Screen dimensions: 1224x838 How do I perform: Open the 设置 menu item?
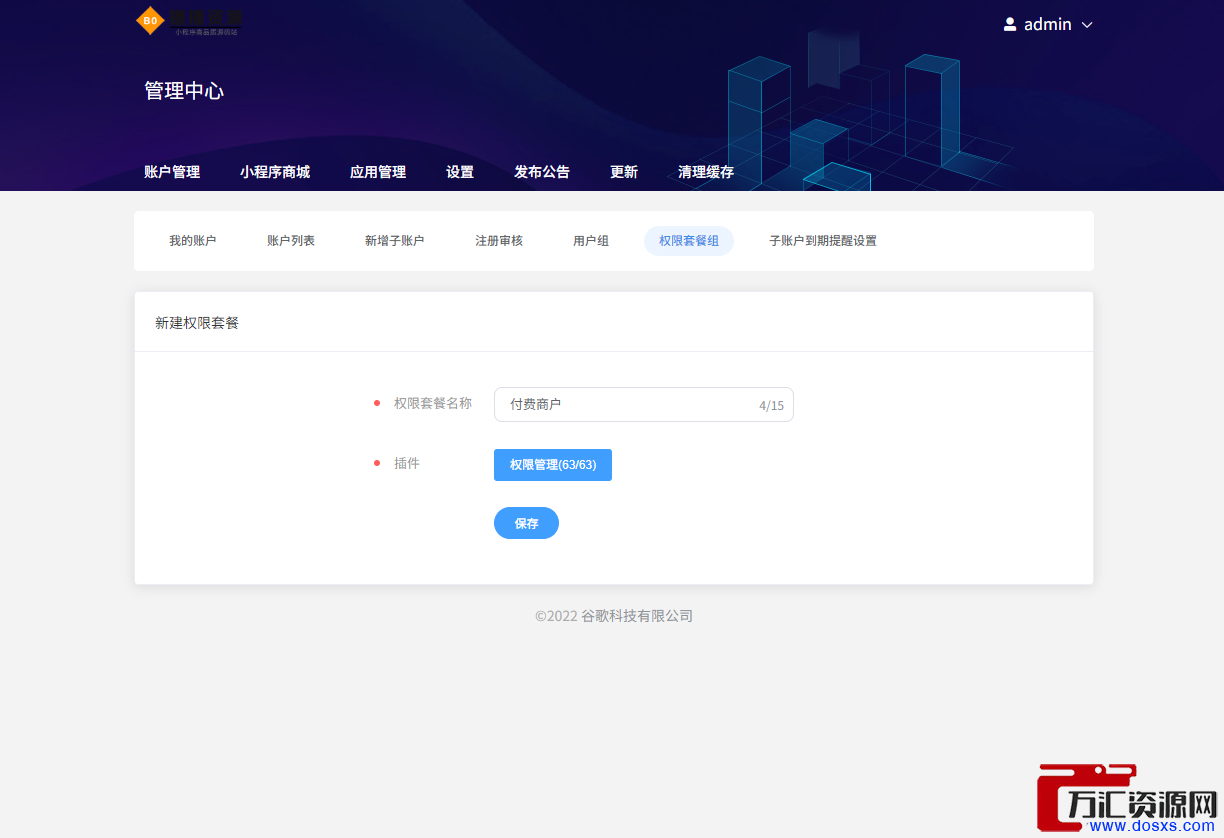460,172
